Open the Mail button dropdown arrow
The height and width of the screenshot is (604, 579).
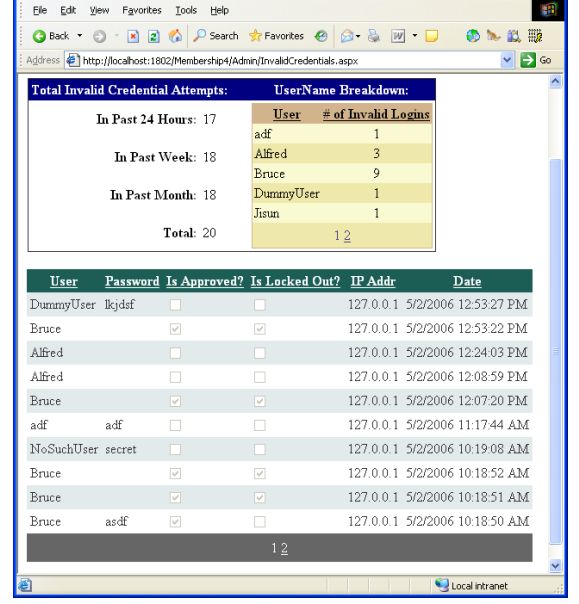pos(358,36)
